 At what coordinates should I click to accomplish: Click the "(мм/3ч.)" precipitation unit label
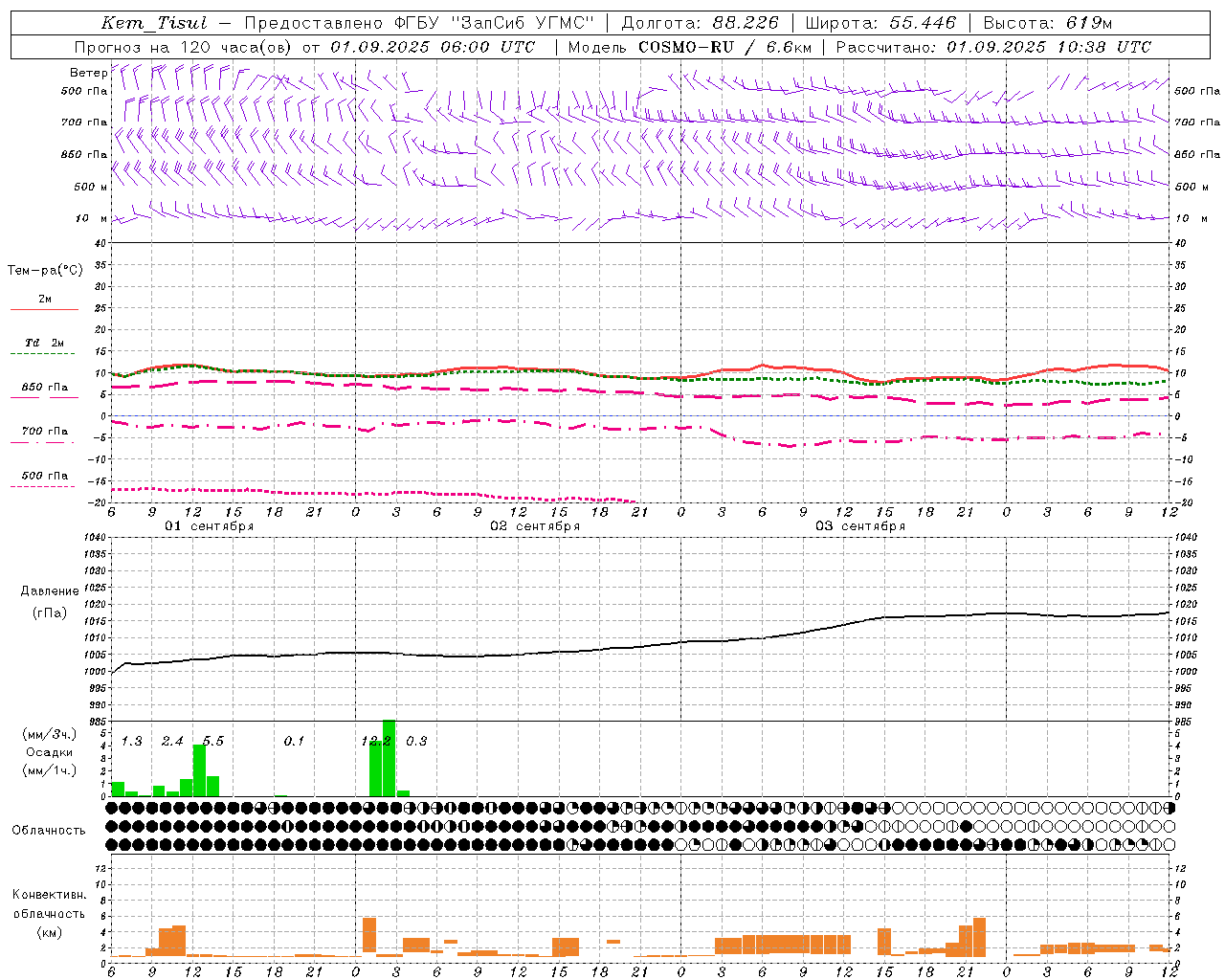click(x=49, y=735)
